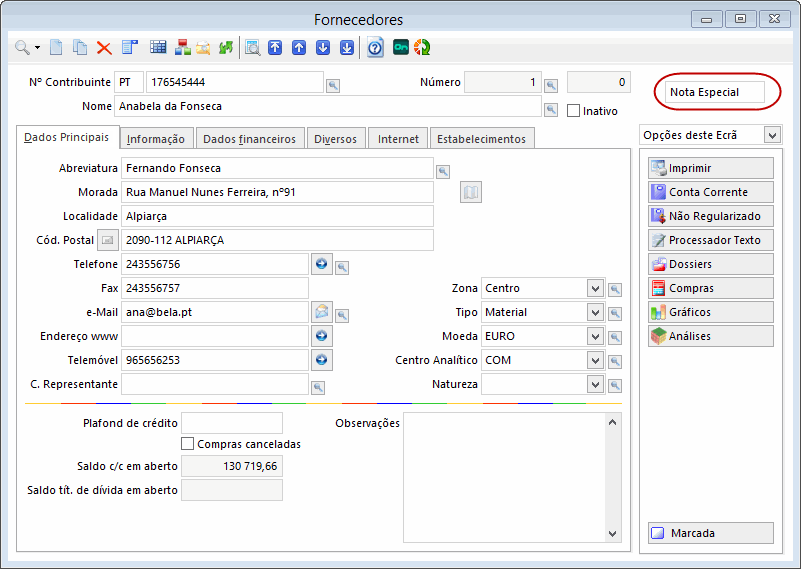Click the green 'On' toolbar icon

(401, 48)
